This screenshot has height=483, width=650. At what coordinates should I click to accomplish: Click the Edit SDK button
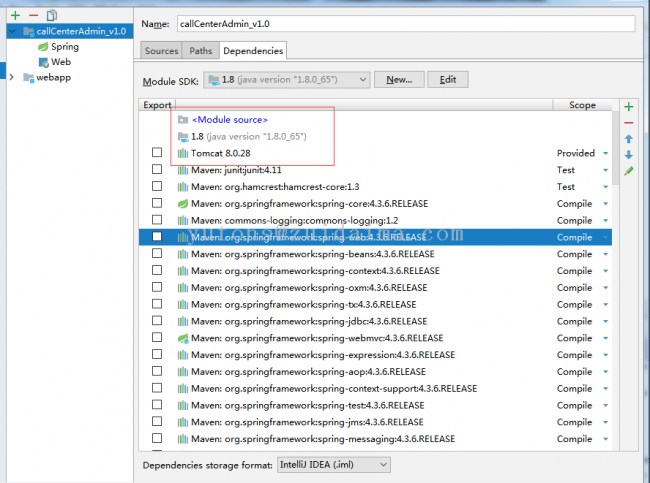click(448, 79)
